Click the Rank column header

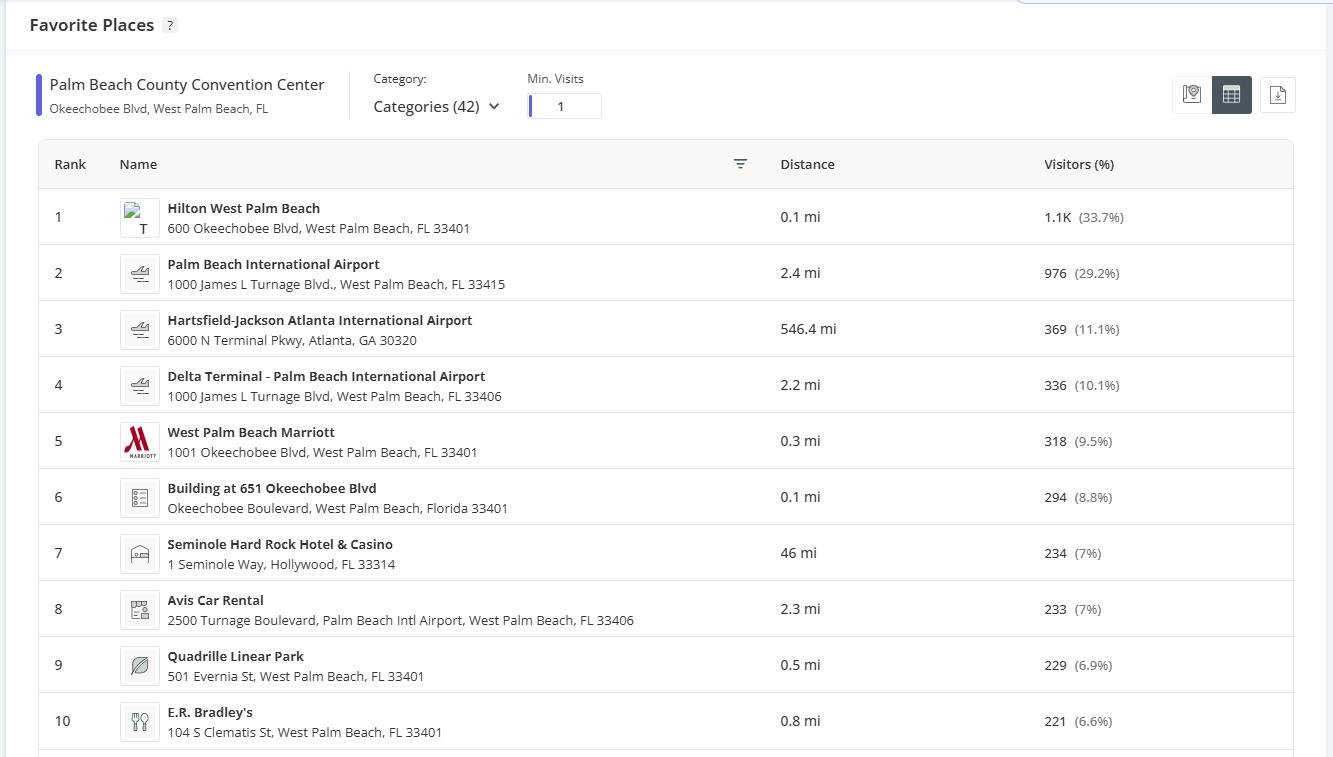pyautogui.click(x=70, y=164)
